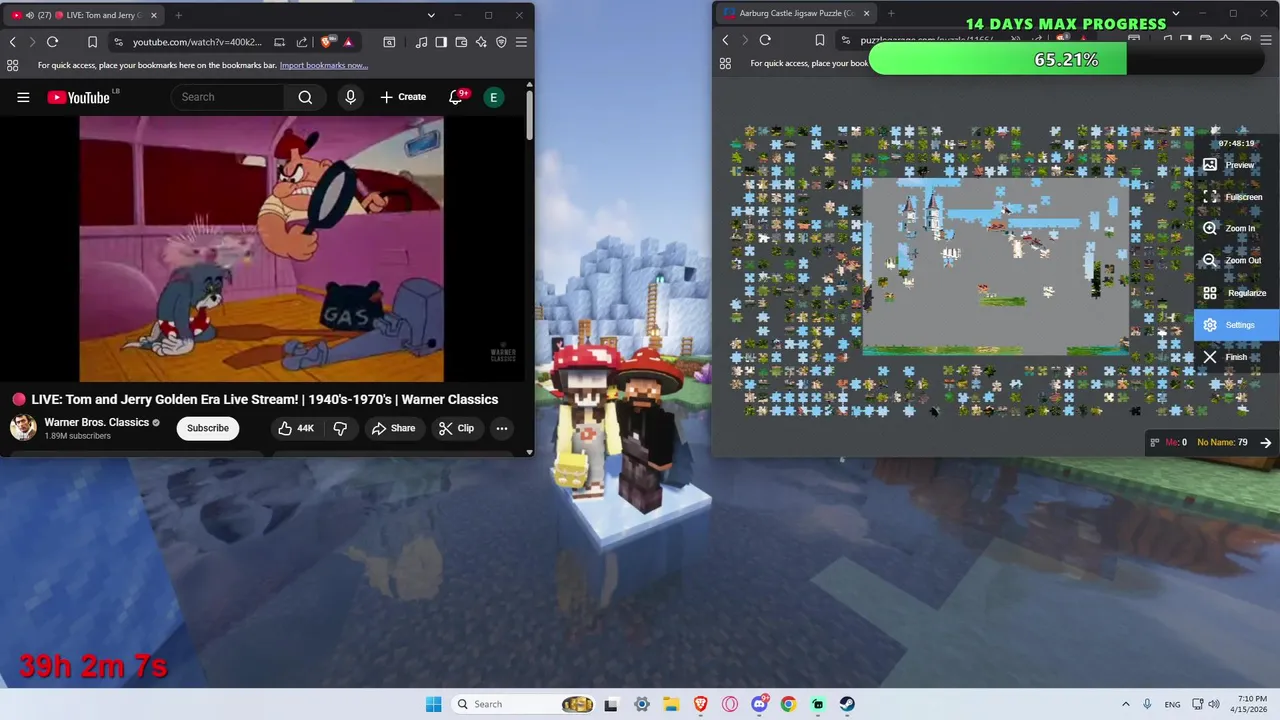Screen dimensions: 1280x720
Task: Click the Clip button
Action: (456, 428)
